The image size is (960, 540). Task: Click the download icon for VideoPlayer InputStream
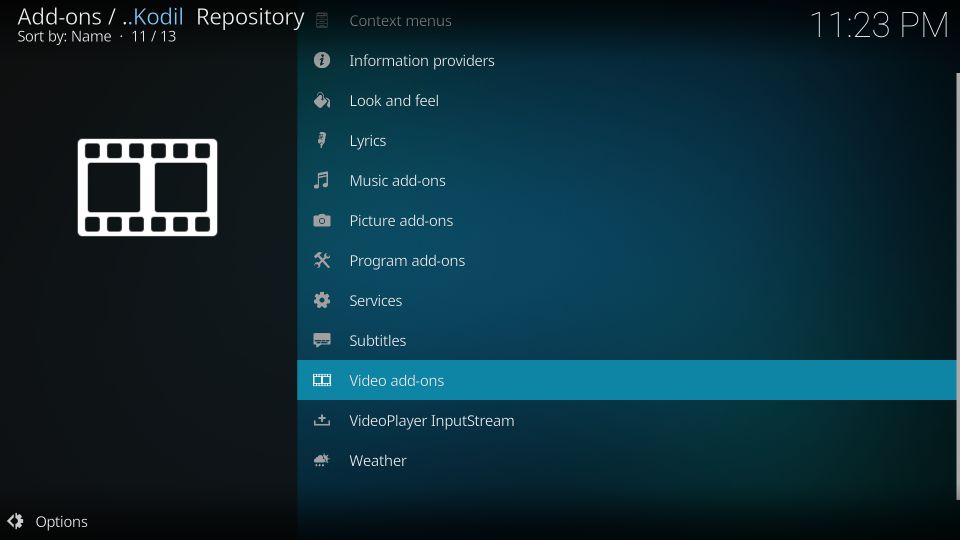click(321, 420)
